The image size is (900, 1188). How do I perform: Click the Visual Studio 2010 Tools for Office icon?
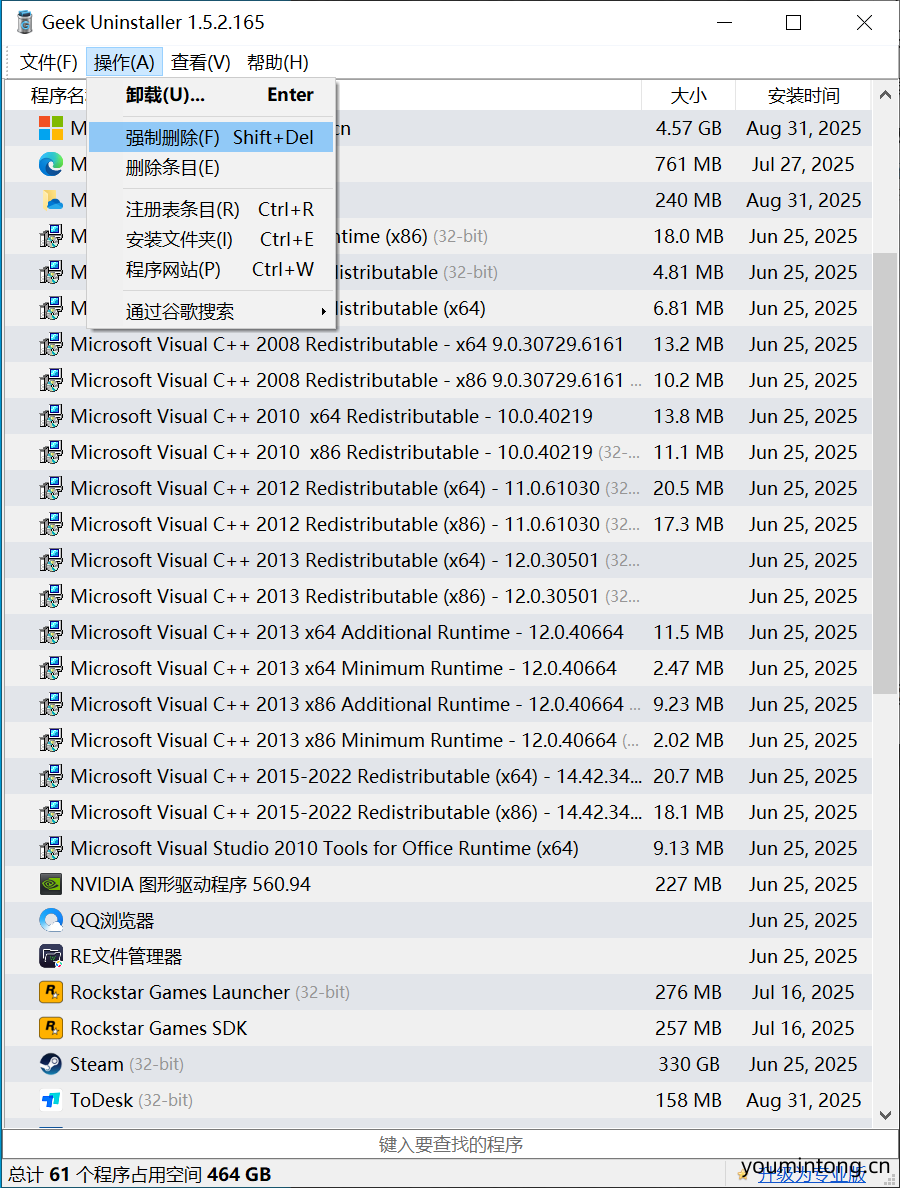pyautogui.click(x=51, y=848)
